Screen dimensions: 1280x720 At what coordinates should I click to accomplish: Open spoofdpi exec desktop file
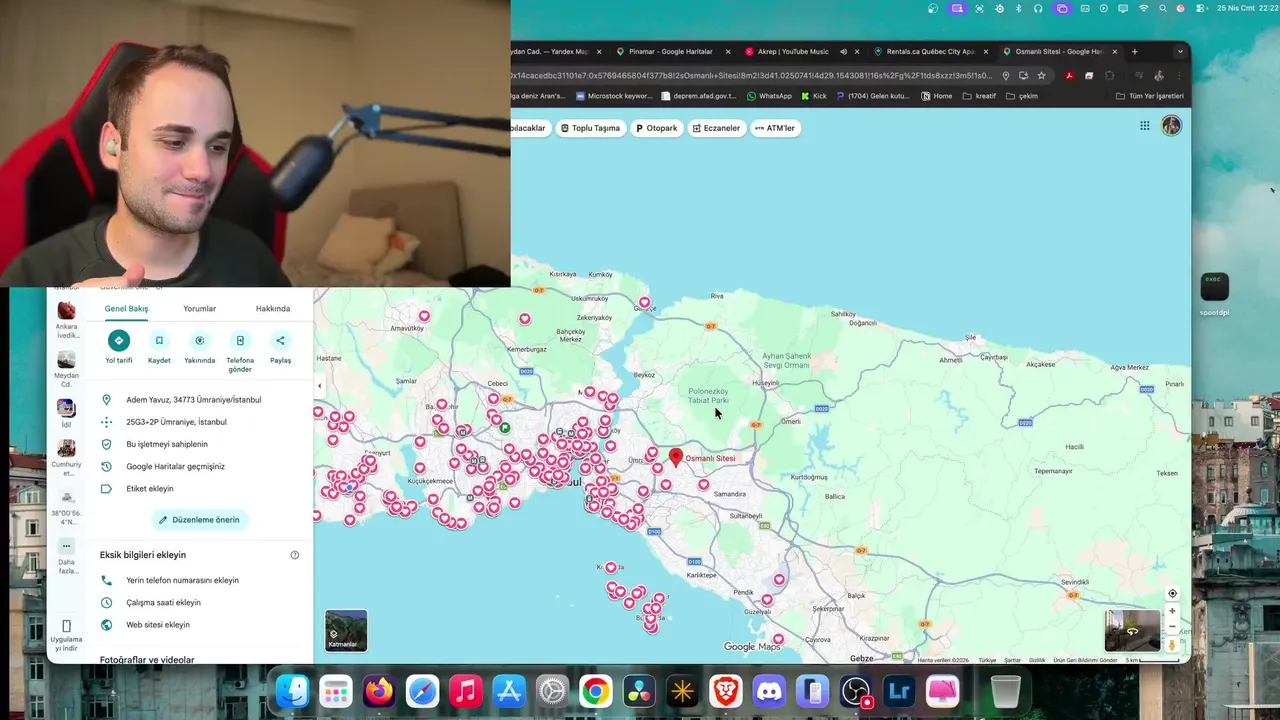[x=1214, y=294]
